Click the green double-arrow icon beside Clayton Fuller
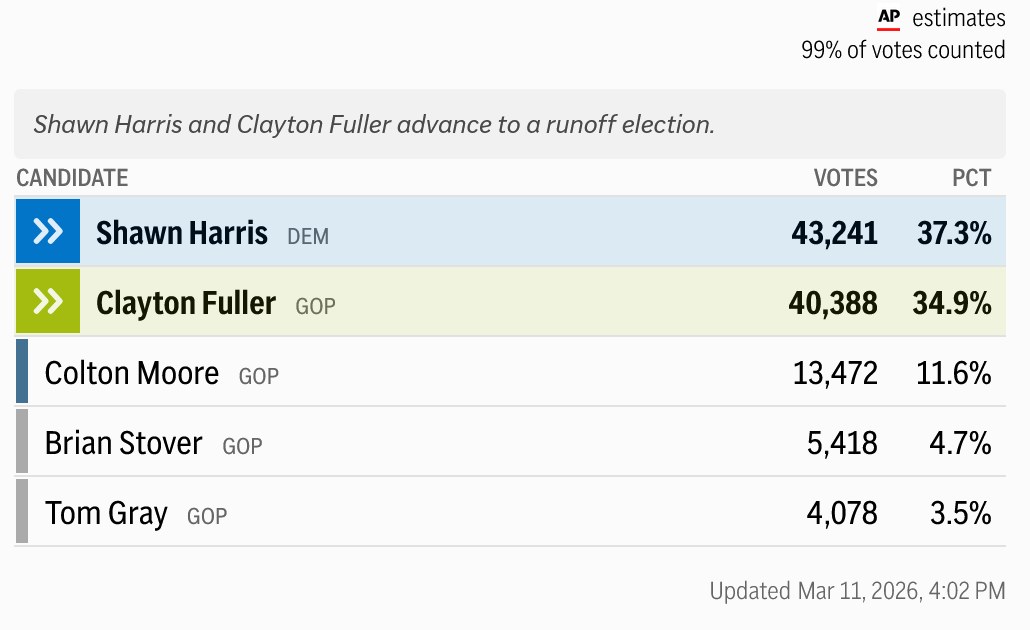1030x630 pixels. [48, 302]
